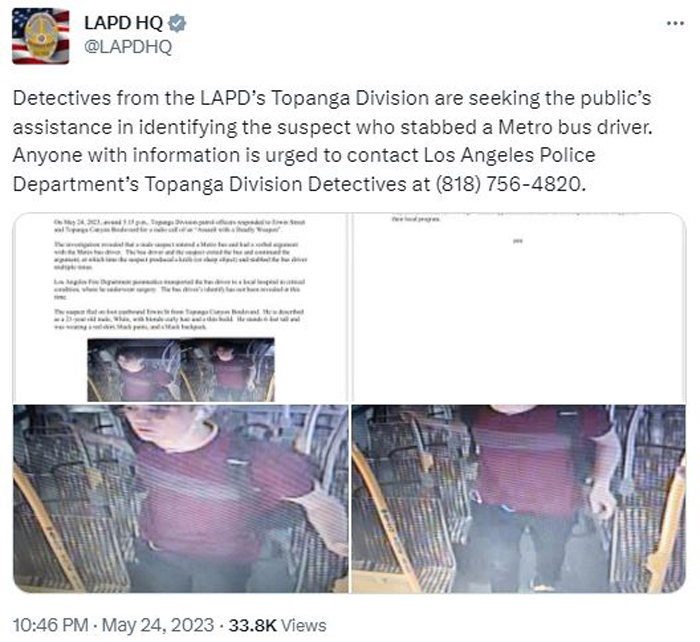The image size is (700, 642).
Task: View the suspect torso and hand photo
Action: click(519, 499)
